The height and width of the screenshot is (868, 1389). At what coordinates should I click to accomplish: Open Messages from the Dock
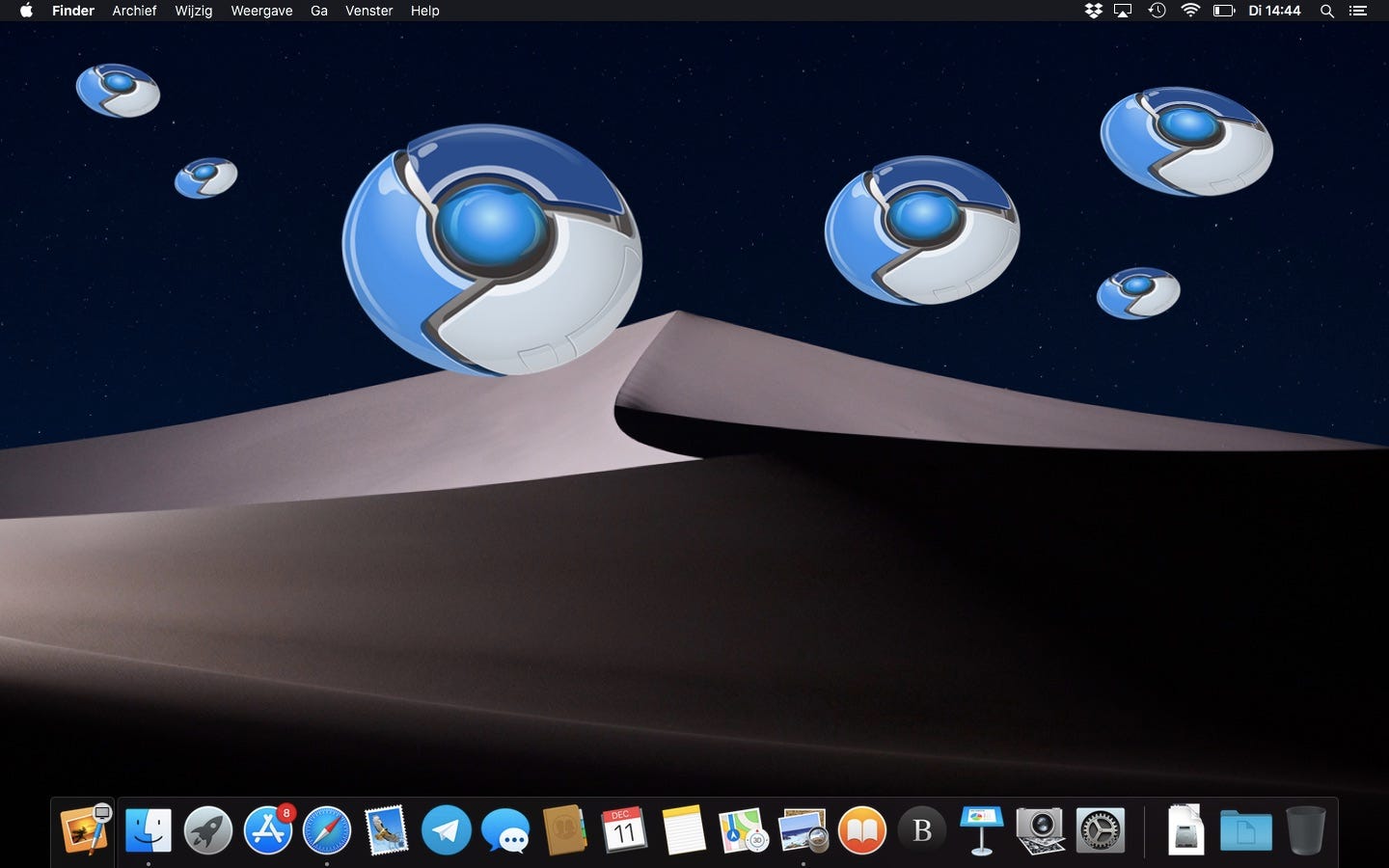click(505, 830)
